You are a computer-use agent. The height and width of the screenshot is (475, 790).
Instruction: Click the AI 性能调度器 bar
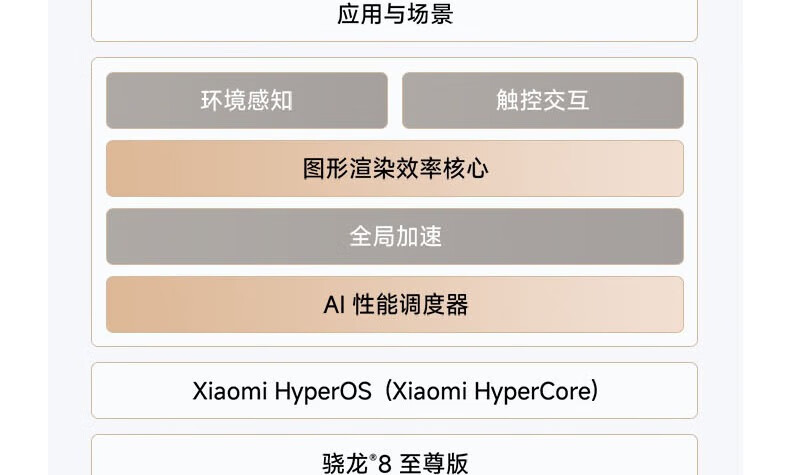[394, 304]
